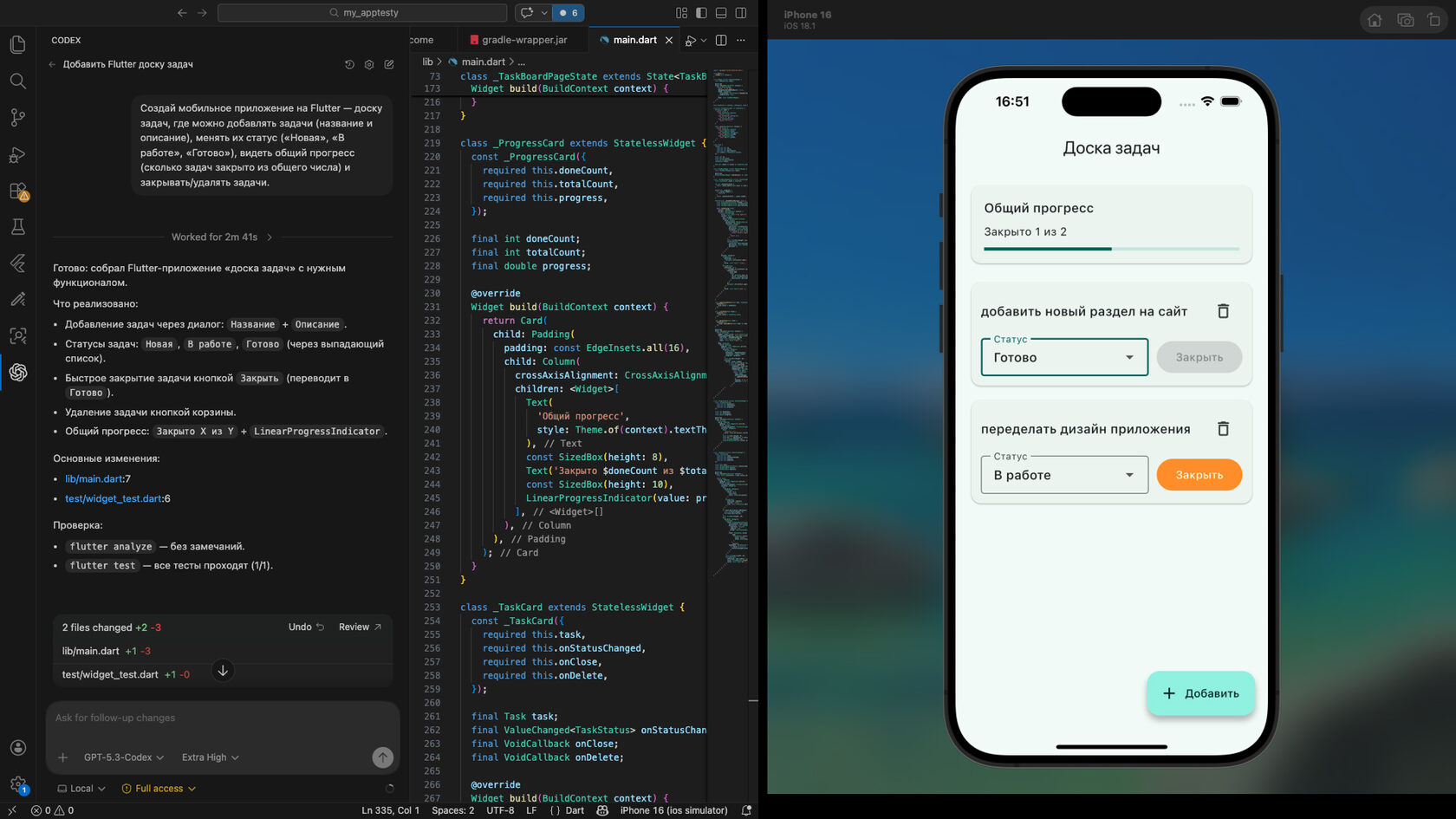Image resolution: width=1456 pixels, height=819 pixels.
Task: Change model via GPT-5.3-Codex dropdown
Action: [x=123, y=757]
